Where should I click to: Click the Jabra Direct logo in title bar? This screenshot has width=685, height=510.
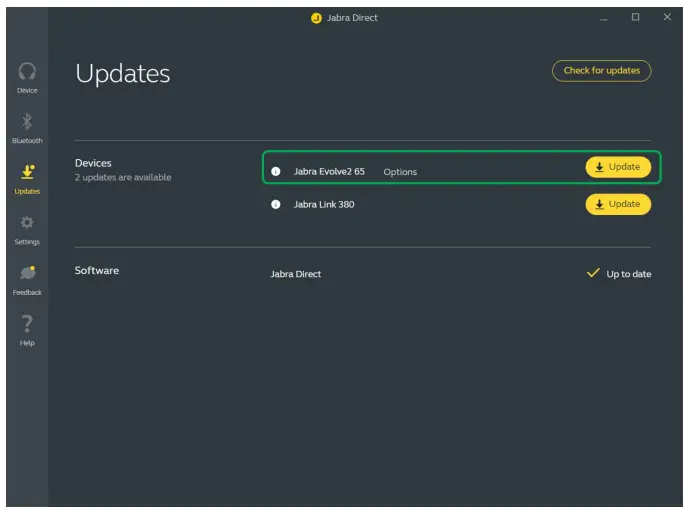(316, 18)
